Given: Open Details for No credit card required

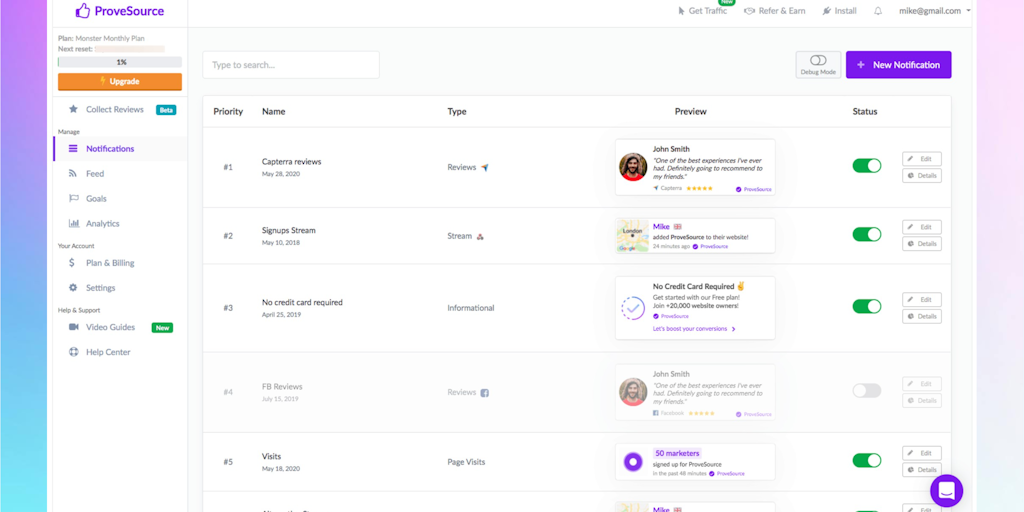Looking at the screenshot, I should [x=922, y=316].
